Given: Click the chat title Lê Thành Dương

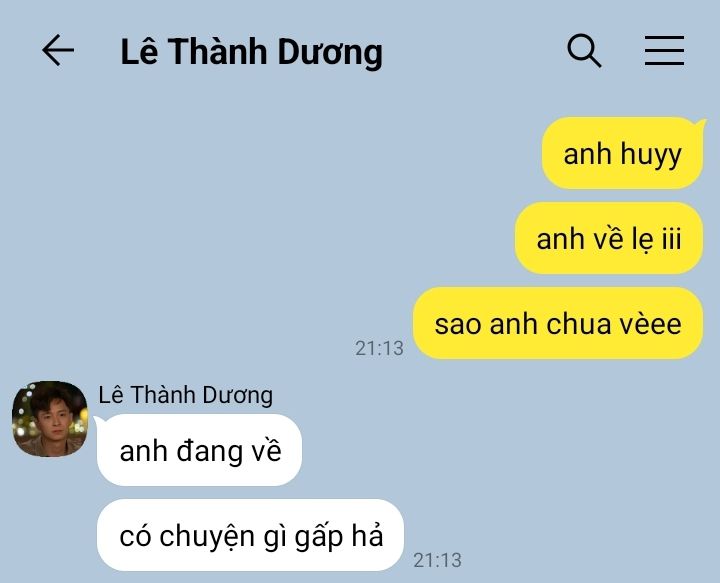Looking at the screenshot, I should click(251, 52).
